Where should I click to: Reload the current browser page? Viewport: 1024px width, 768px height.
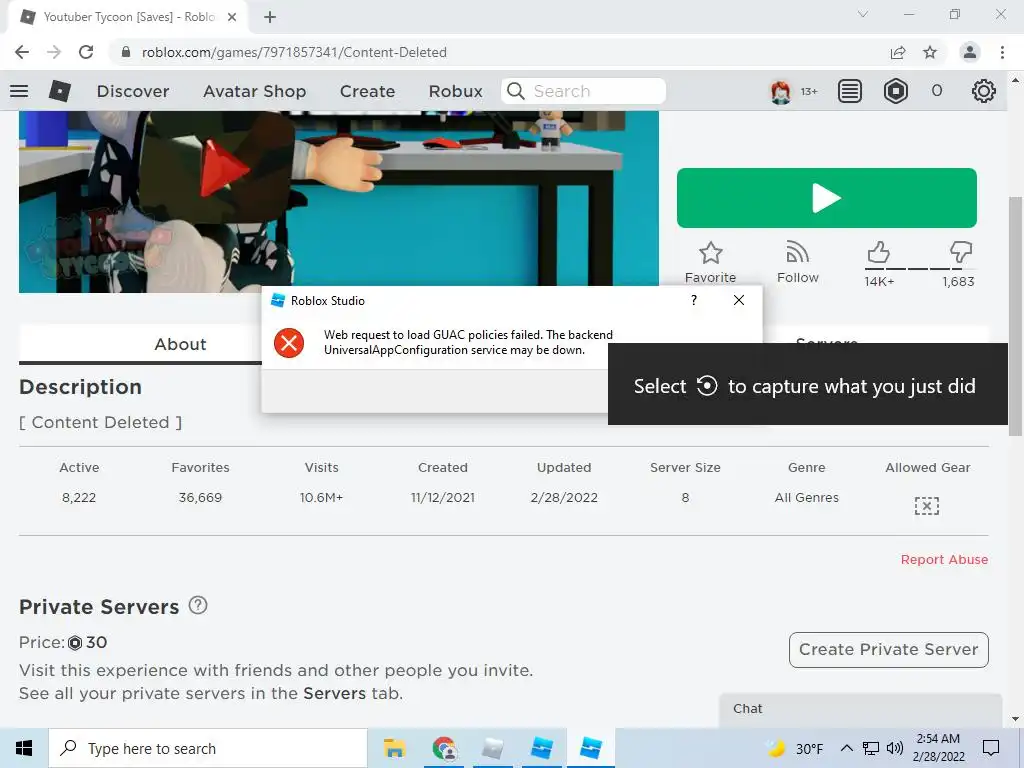(x=86, y=52)
